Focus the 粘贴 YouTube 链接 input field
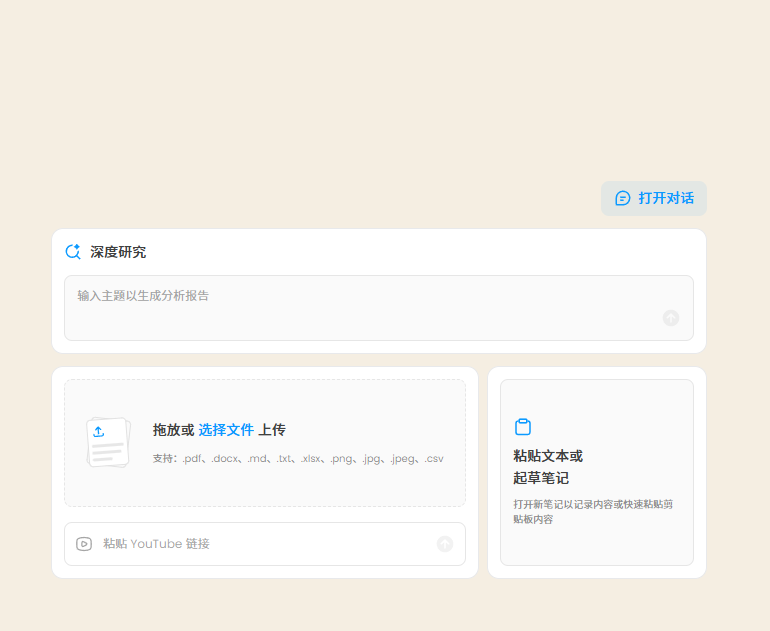Viewport: 770px width, 631px height. pyautogui.click(x=260, y=544)
